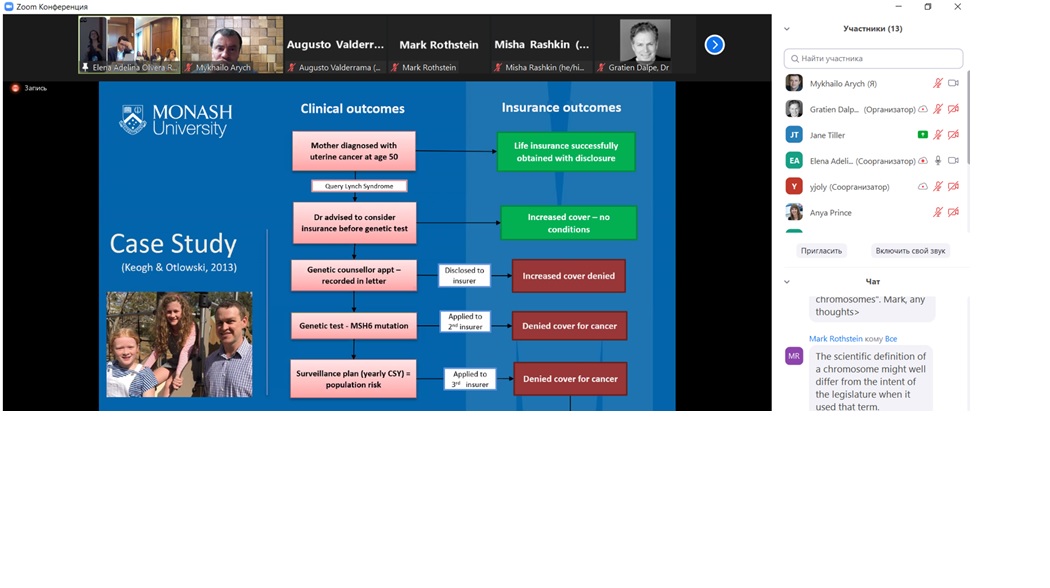Click muted microphone icon for yjoly
1050x588 pixels.
938,186
